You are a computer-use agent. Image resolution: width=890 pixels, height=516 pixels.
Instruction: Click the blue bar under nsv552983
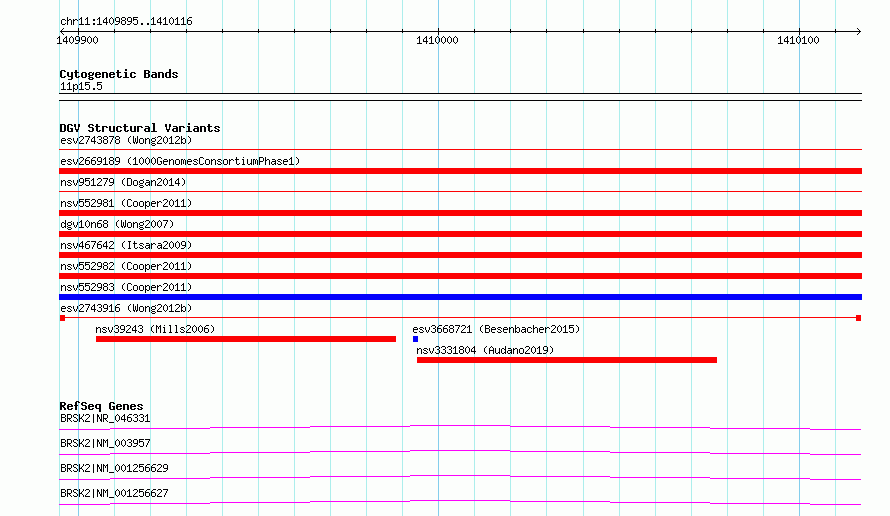point(460,297)
